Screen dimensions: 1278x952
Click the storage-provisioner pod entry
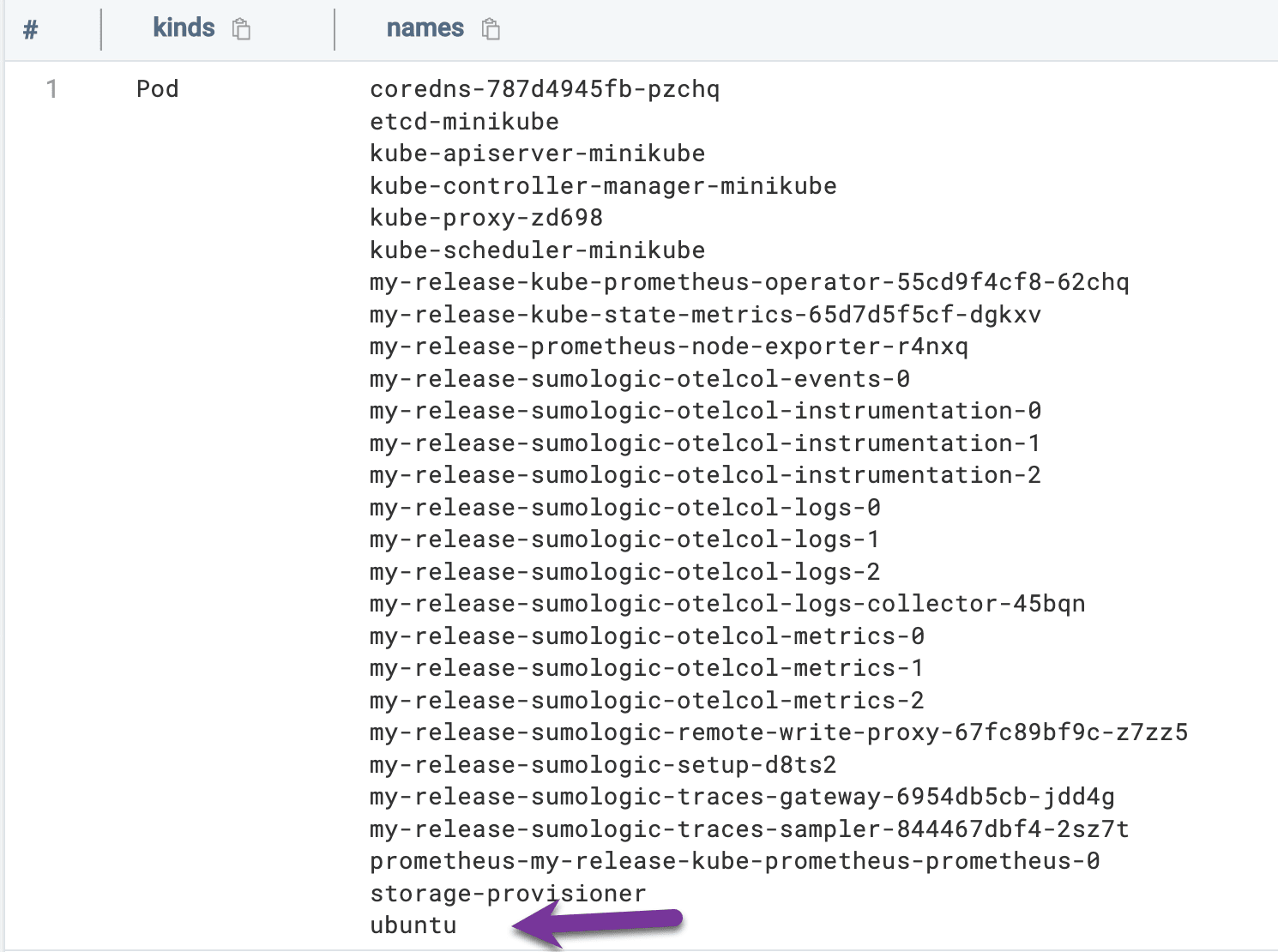pyautogui.click(x=507, y=893)
